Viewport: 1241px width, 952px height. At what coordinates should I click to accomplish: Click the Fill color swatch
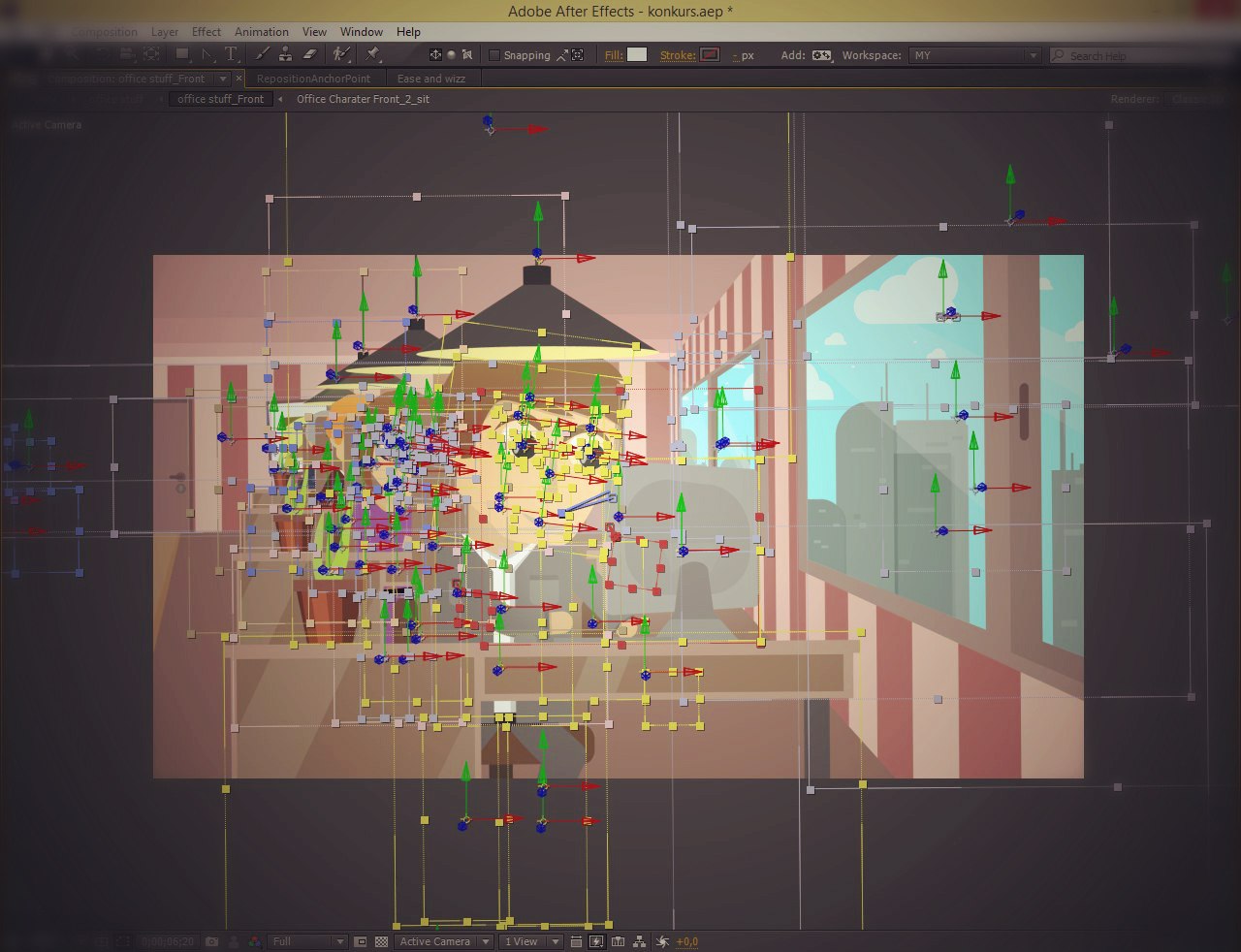(x=637, y=55)
